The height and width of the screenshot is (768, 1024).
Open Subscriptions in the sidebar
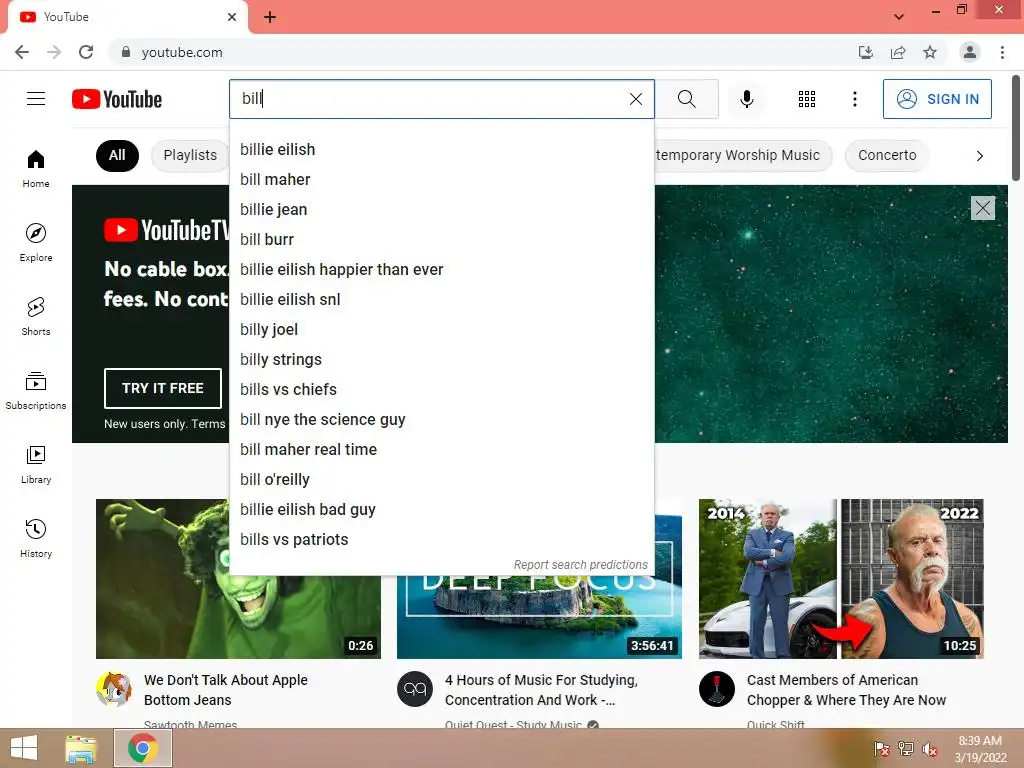click(36, 391)
